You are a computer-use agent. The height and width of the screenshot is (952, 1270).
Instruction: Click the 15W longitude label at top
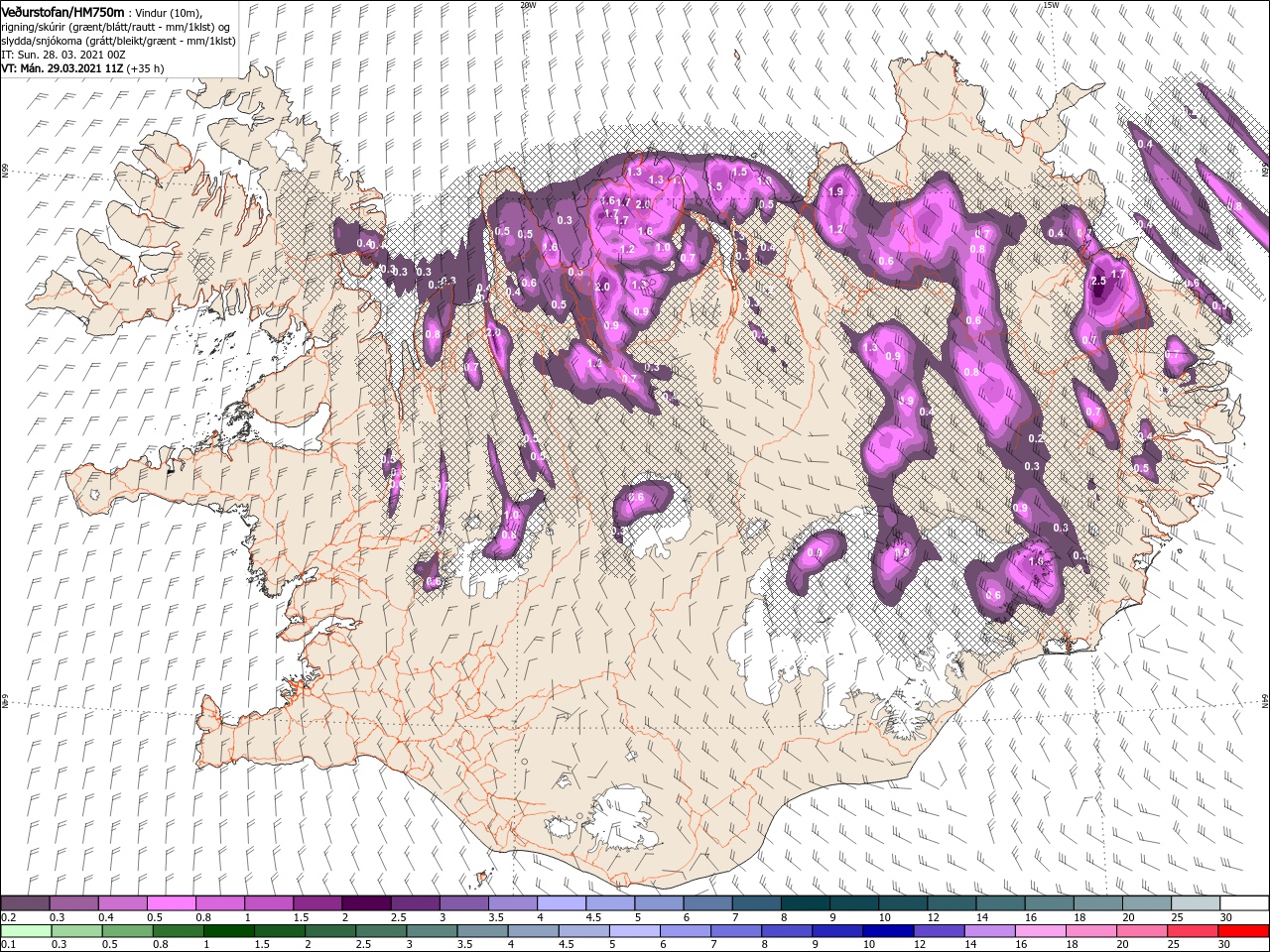[x=1051, y=5]
